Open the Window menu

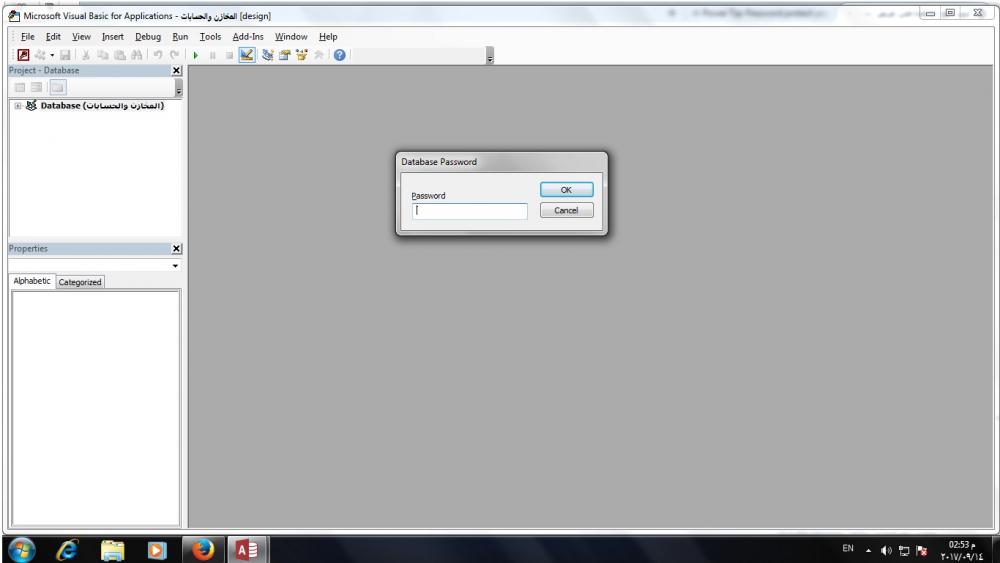[291, 37]
